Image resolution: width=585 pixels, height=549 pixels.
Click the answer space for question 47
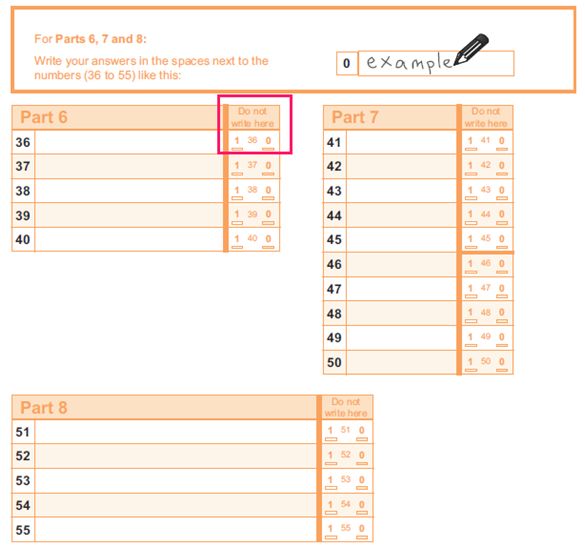tap(401, 289)
